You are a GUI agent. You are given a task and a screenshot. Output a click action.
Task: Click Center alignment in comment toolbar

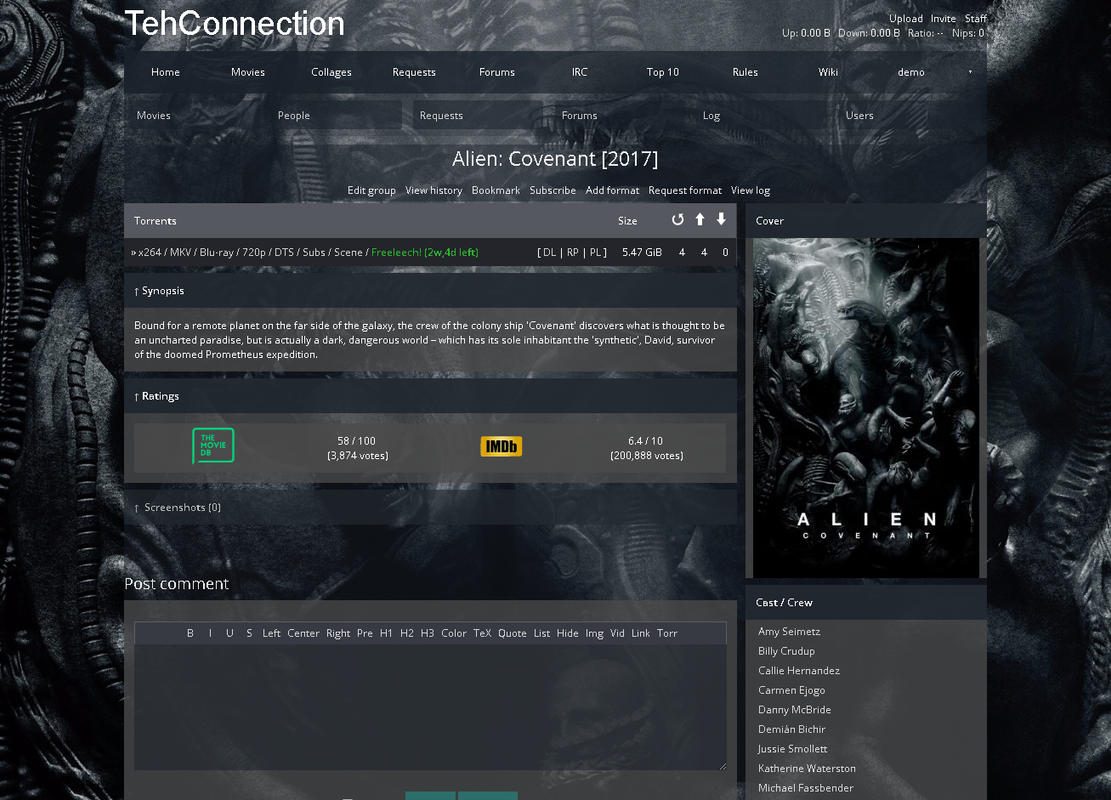point(303,633)
